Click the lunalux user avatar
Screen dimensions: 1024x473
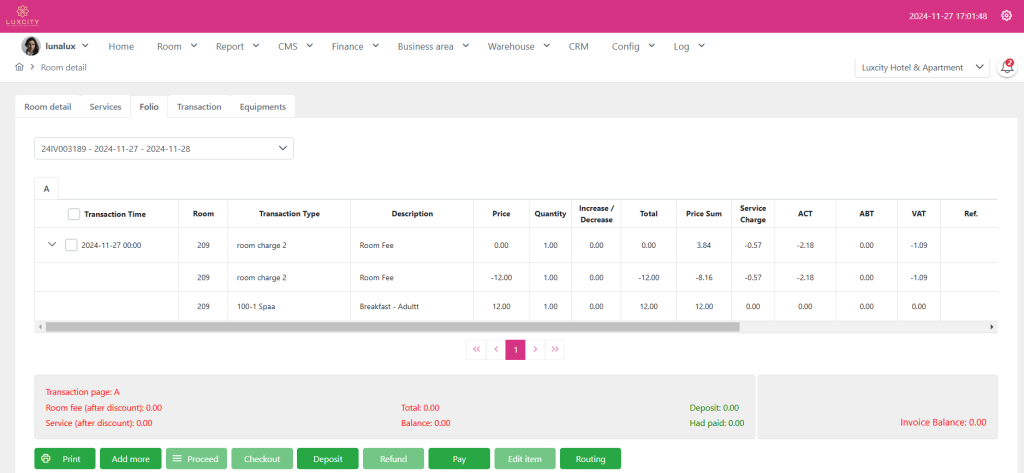[x=31, y=46]
